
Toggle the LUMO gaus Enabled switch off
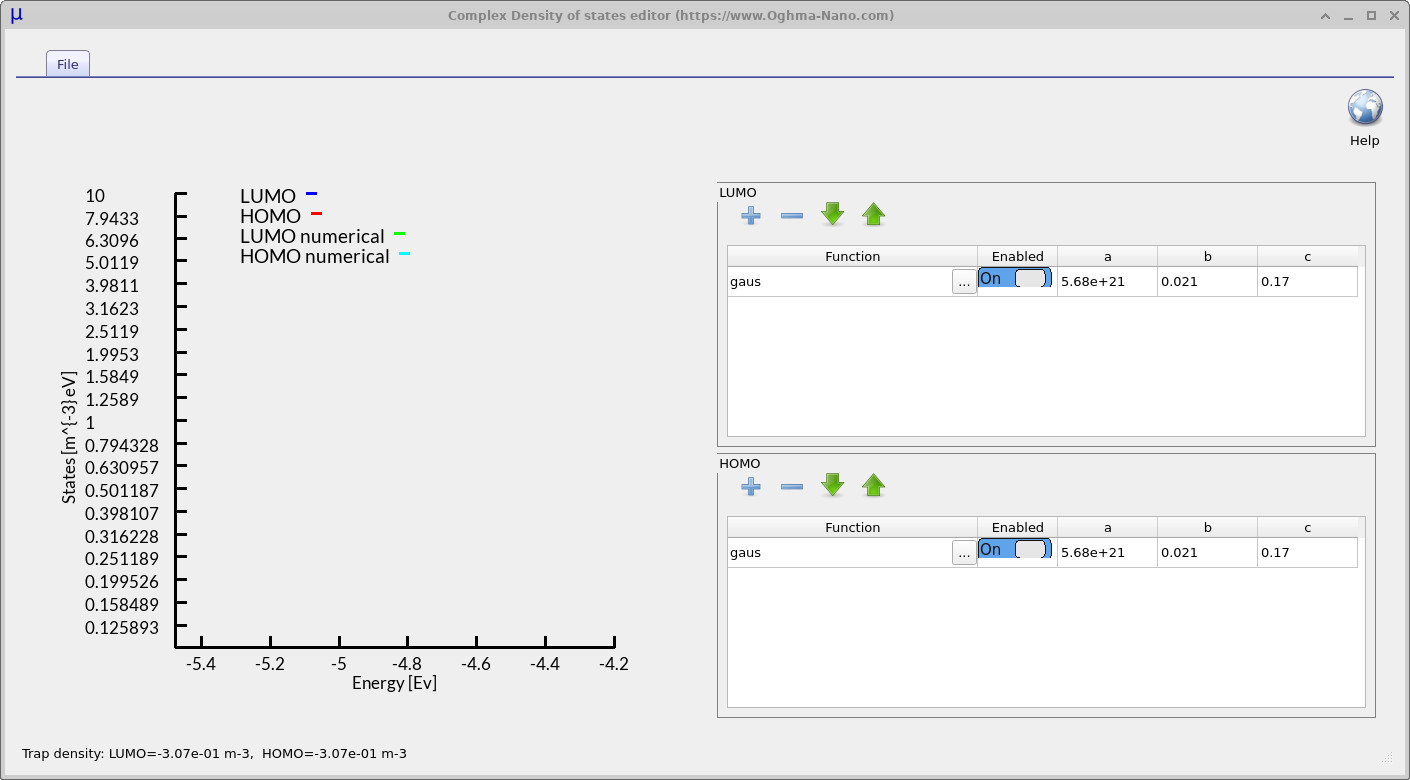(1014, 278)
